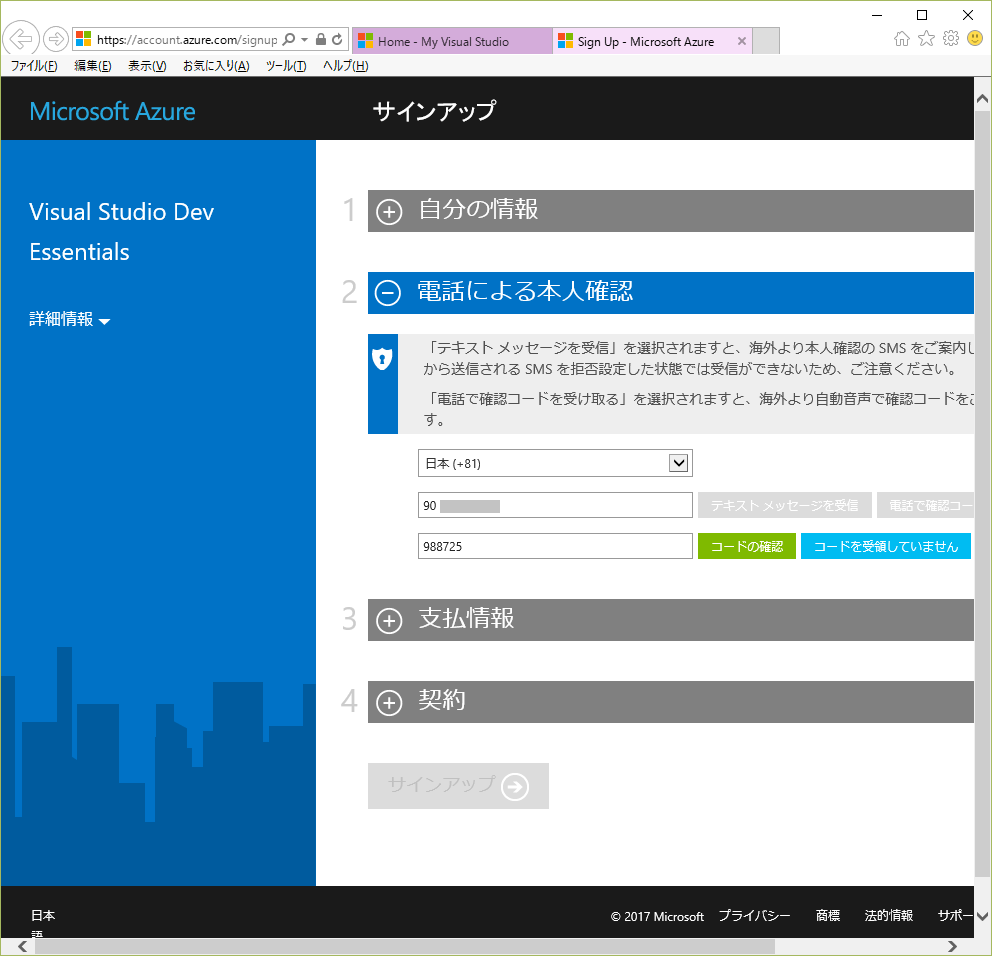Click the phone number input field
992x956 pixels.
point(555,506)
